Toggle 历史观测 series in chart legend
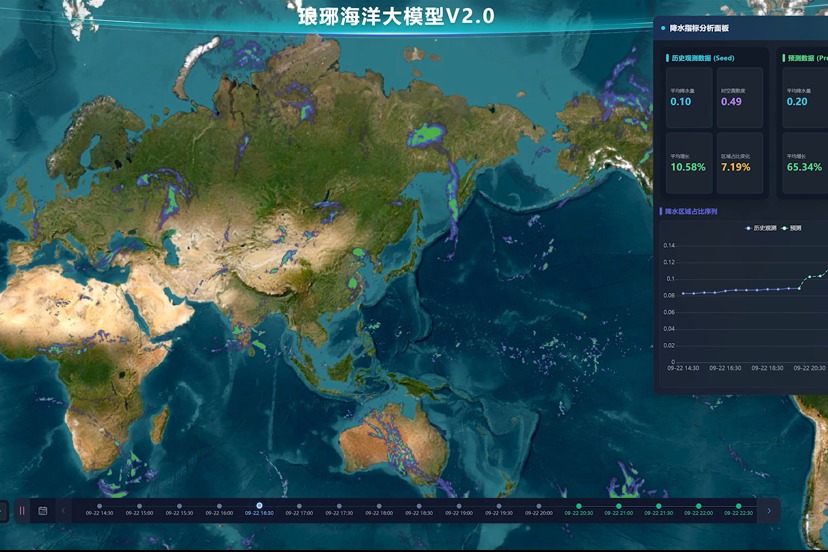This screenshot has height=552, width=828. pos(761,228)
